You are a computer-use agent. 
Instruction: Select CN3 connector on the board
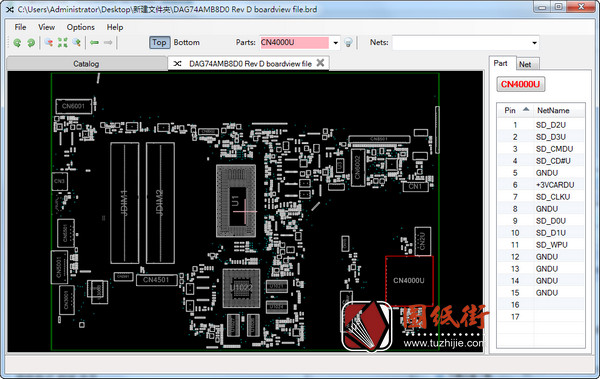tap(60, 181)
